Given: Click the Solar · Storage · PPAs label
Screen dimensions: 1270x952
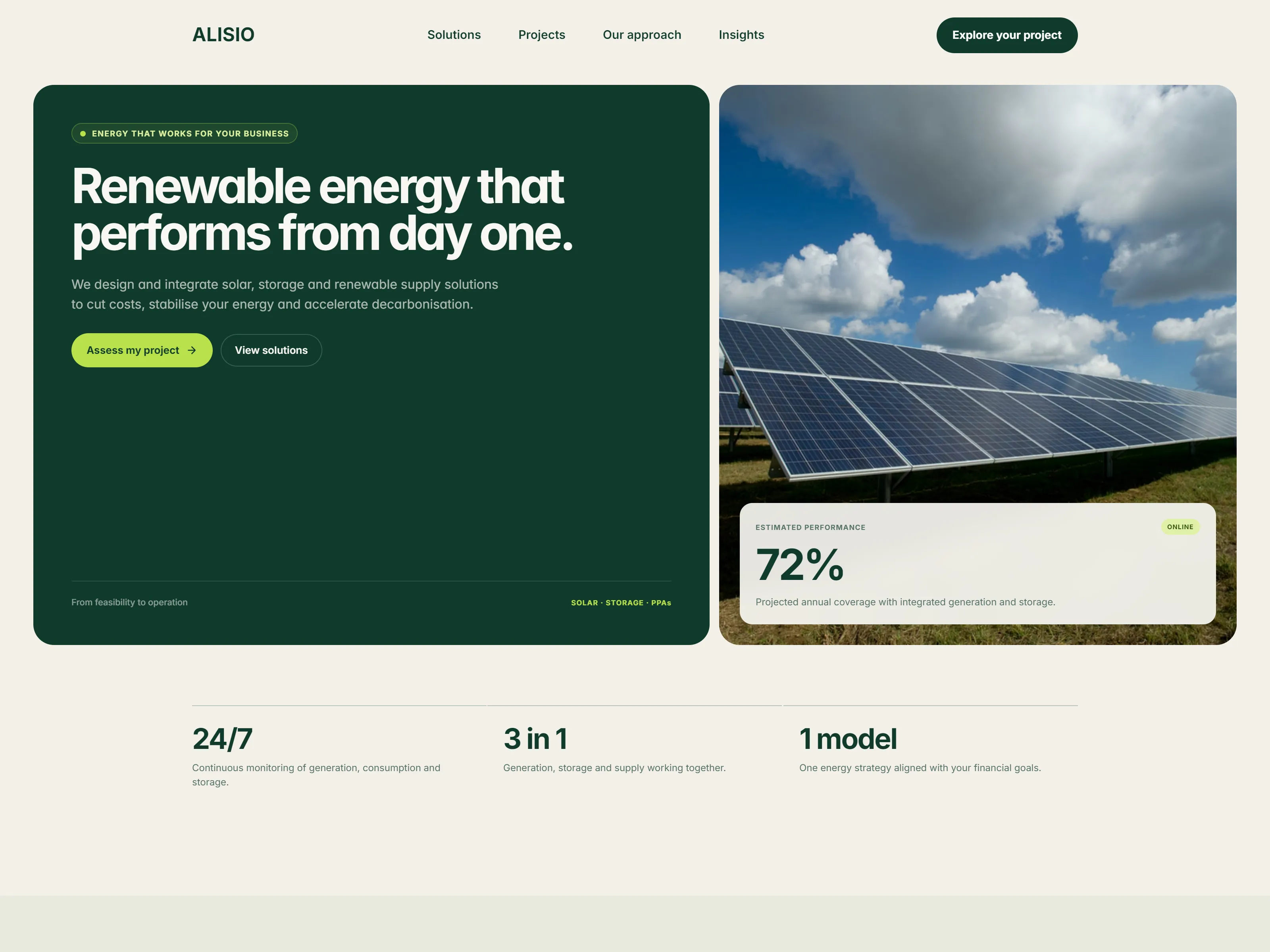Looking at the screenshot, I should point(621,603).
